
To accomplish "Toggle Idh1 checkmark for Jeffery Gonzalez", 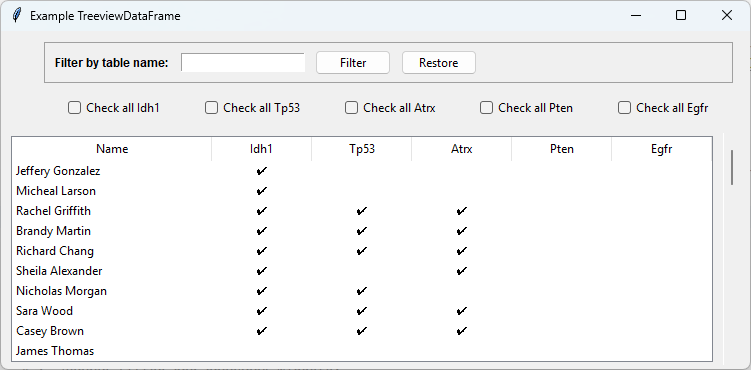I will click(262, 171).
